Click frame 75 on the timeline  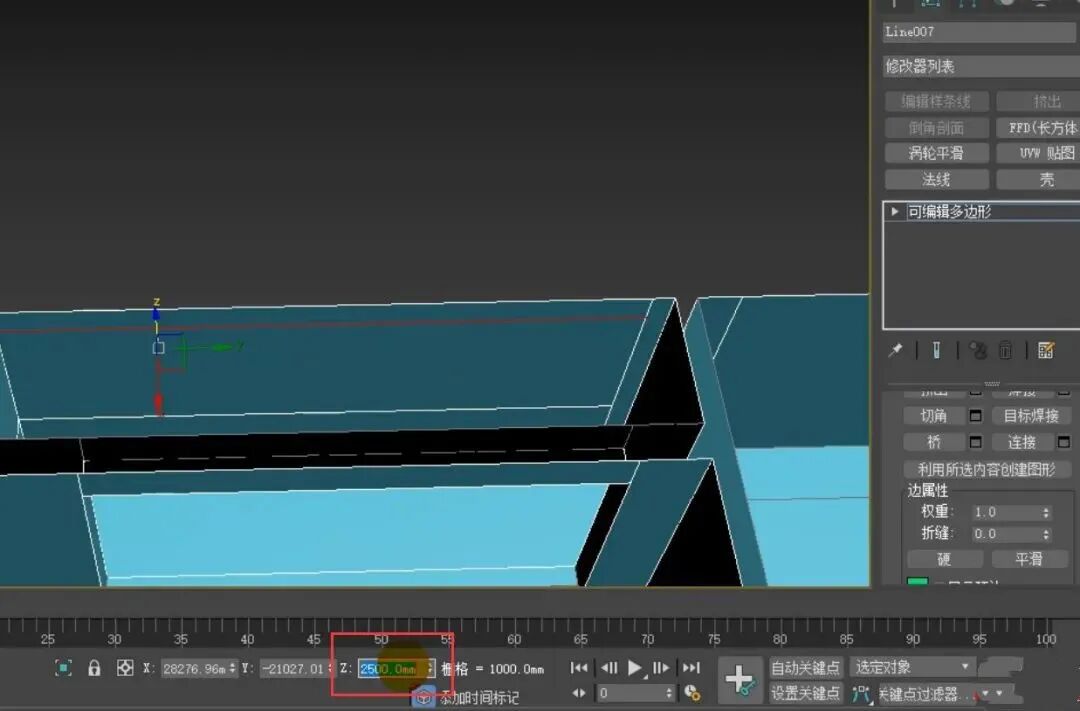pyautogui.click(x=714, y=639)
